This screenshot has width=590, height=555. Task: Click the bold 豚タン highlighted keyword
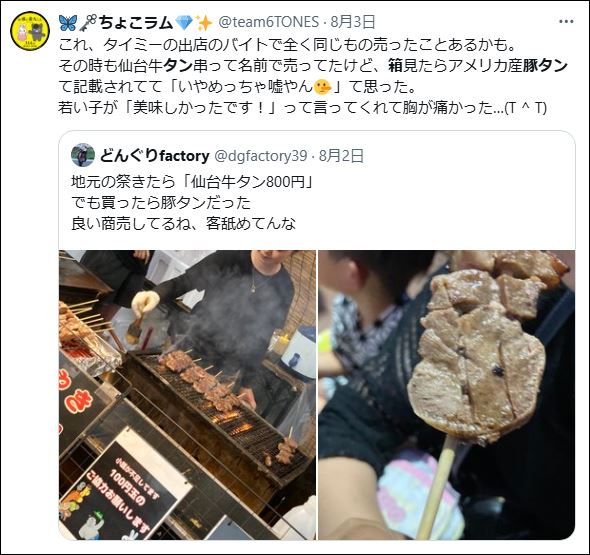point(544,65)
